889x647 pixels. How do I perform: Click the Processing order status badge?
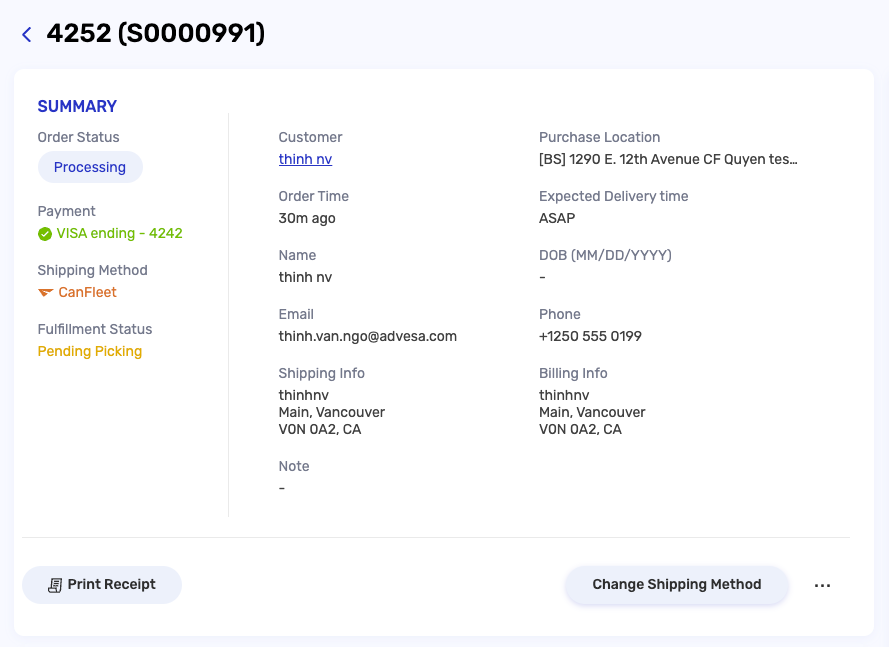[x=90, y=167]
